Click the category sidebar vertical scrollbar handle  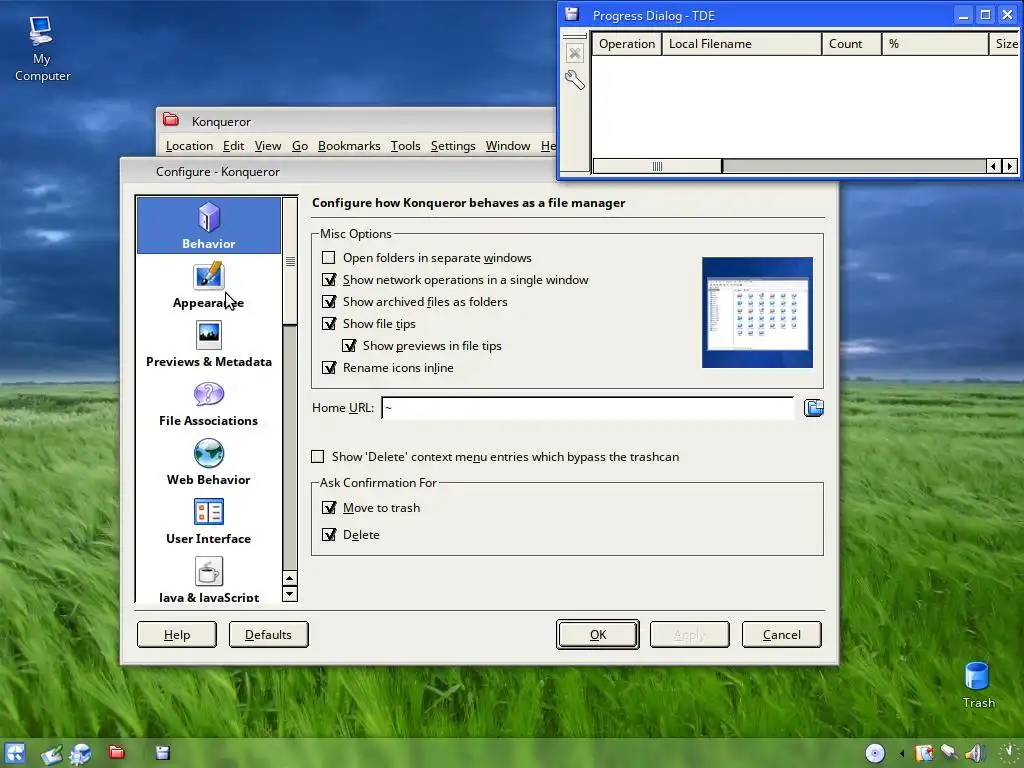pyautogui.click(x=290, y=261)
